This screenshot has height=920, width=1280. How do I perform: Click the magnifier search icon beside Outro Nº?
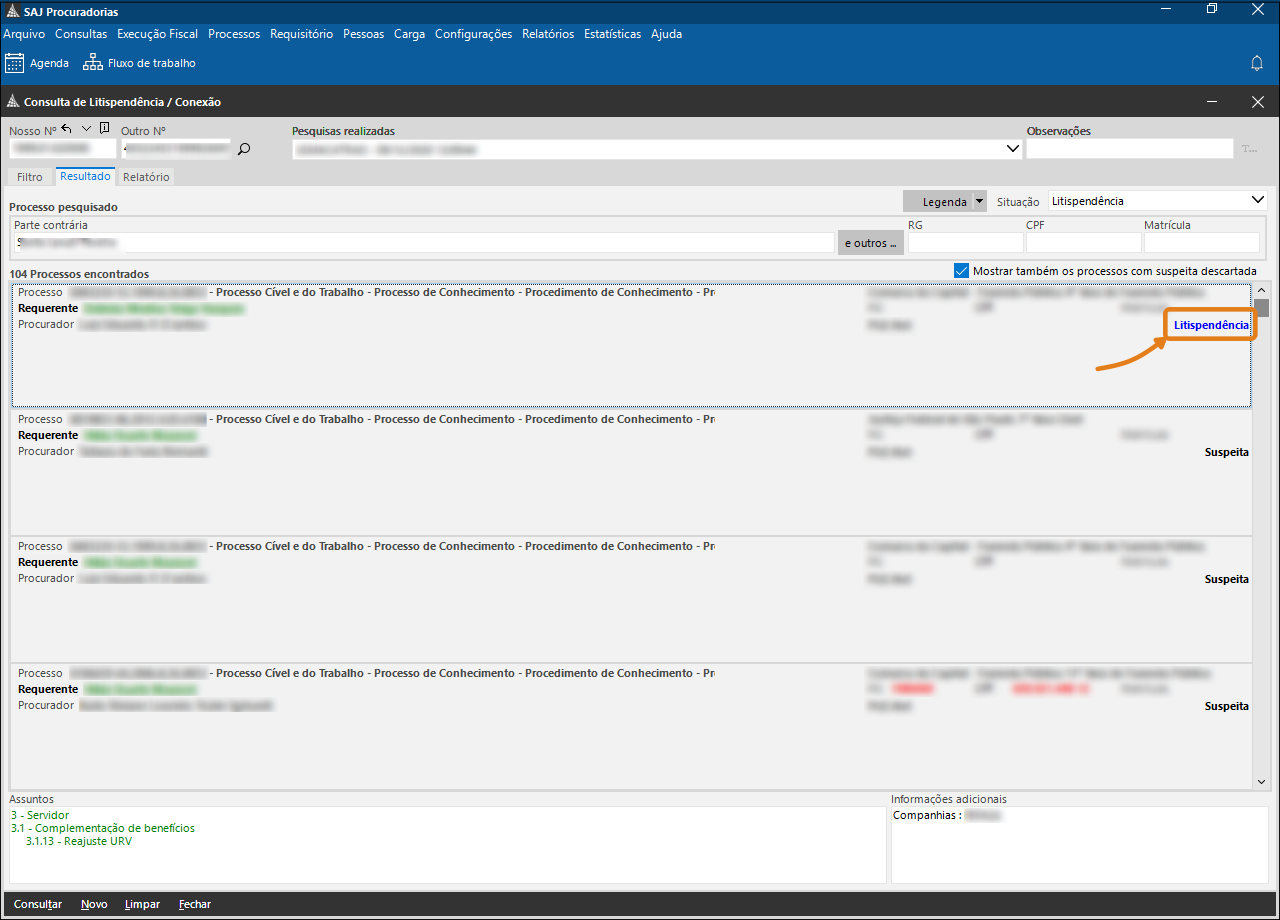point(243,150)
